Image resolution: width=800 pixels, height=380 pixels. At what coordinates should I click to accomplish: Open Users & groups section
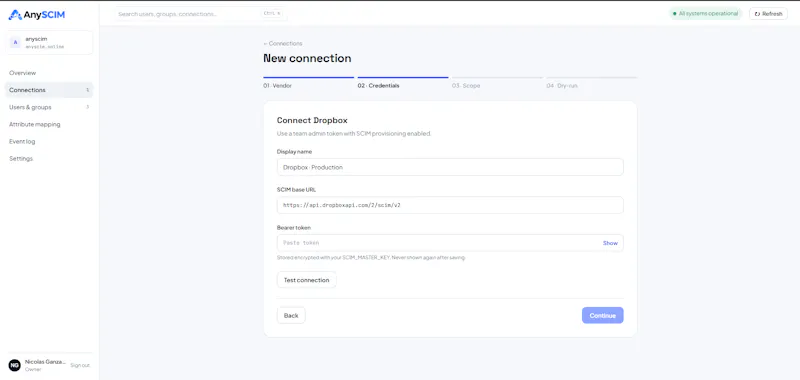point(49,107)
